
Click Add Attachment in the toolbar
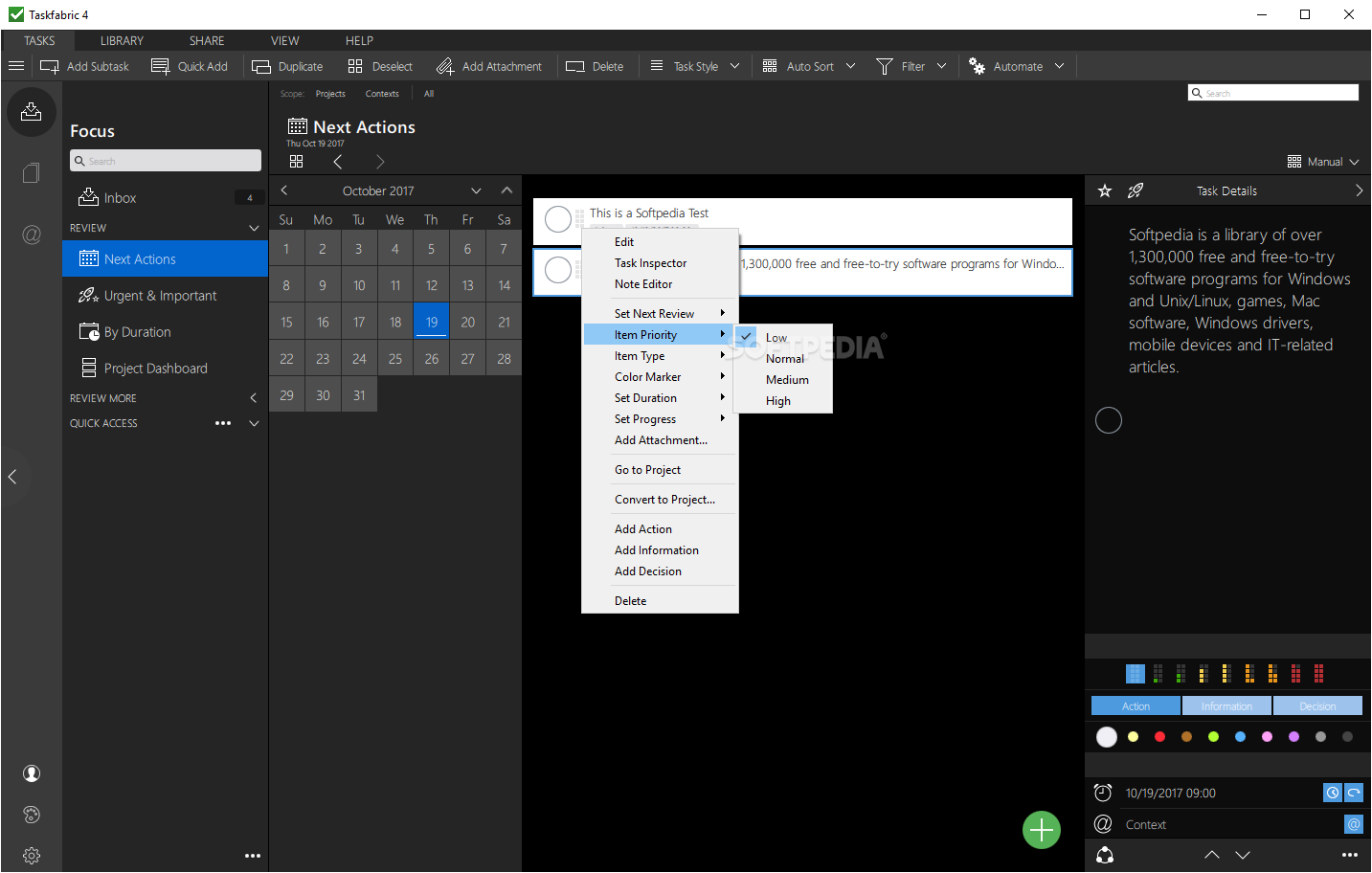click(489, 66)
